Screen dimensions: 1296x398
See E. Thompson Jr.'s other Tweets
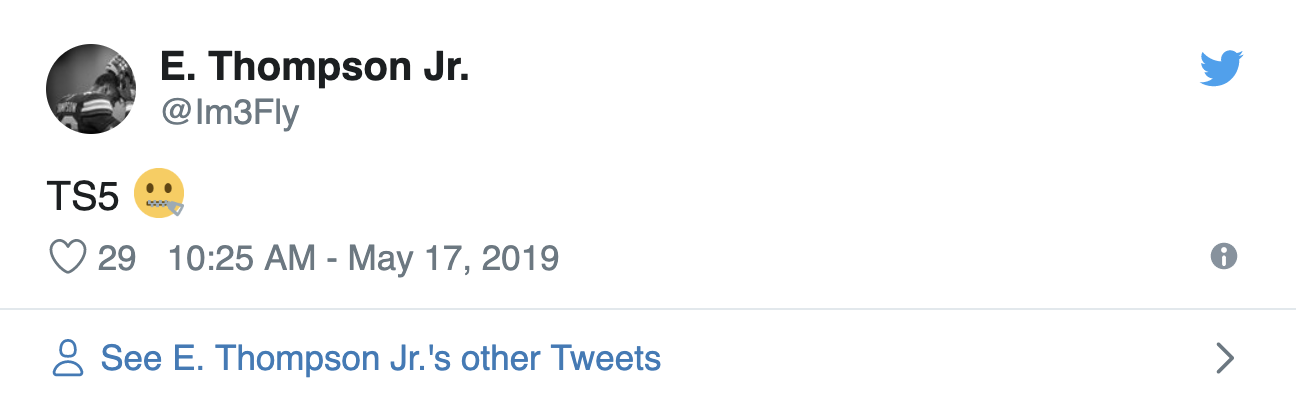point(381,358)
